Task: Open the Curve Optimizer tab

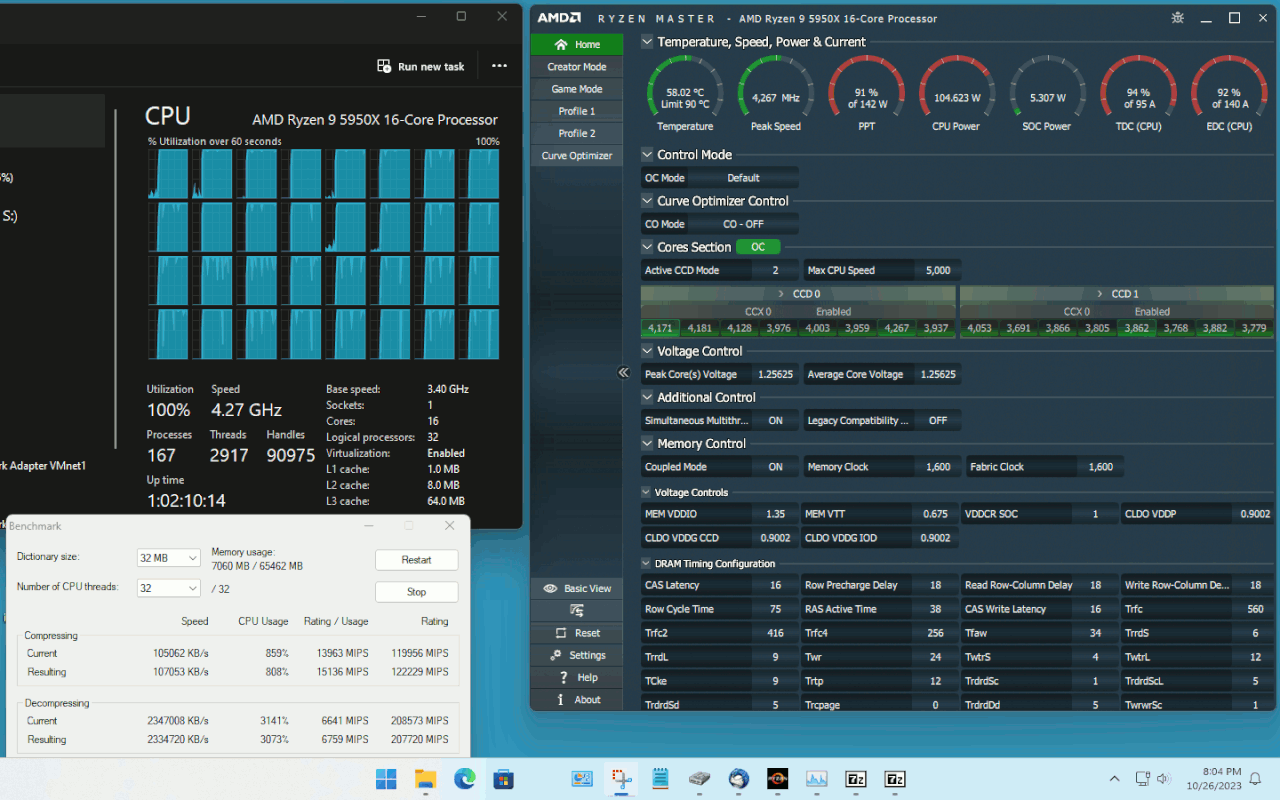Action: (x=577, y=155)
